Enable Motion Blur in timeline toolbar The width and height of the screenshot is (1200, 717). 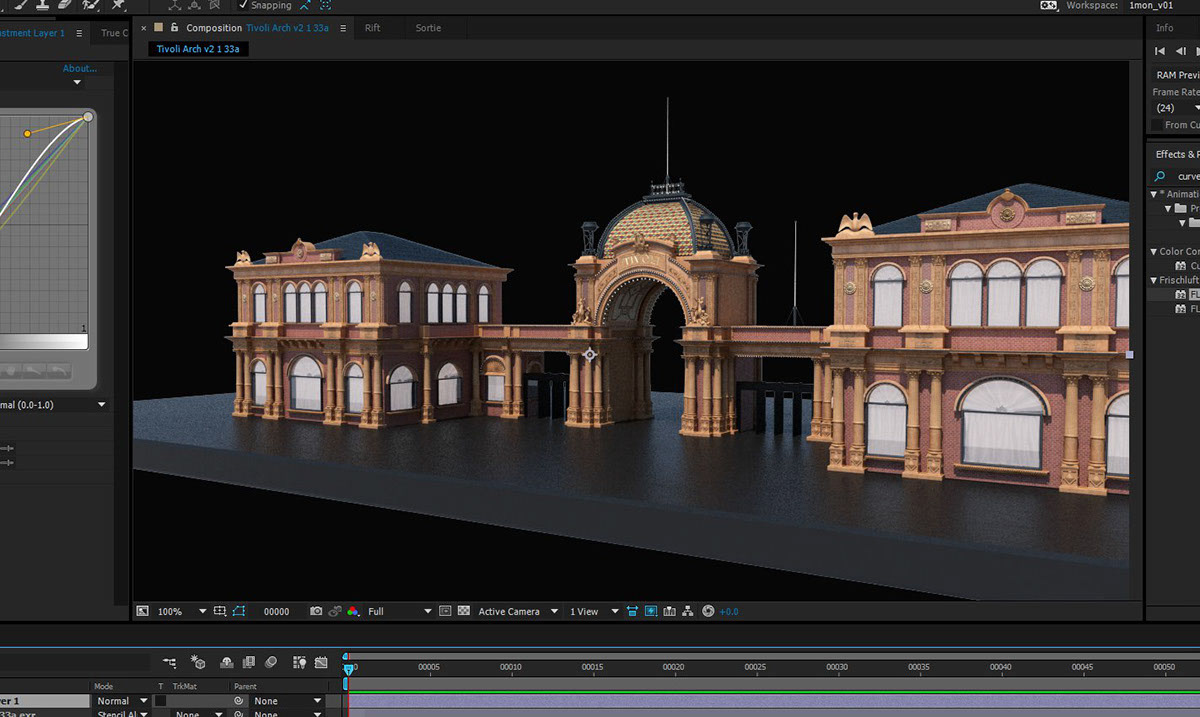tap(271, 662)
